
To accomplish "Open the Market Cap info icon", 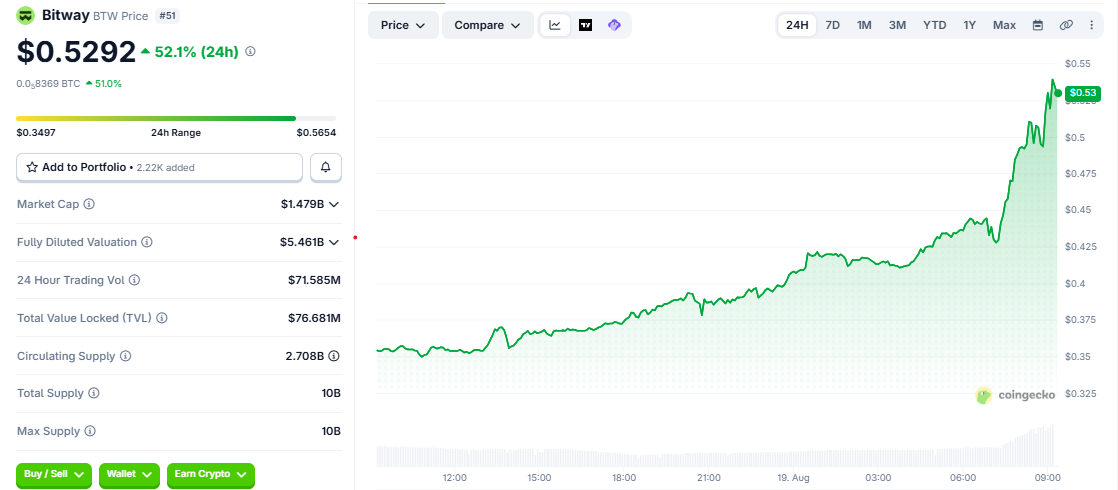I will [89, 204].
